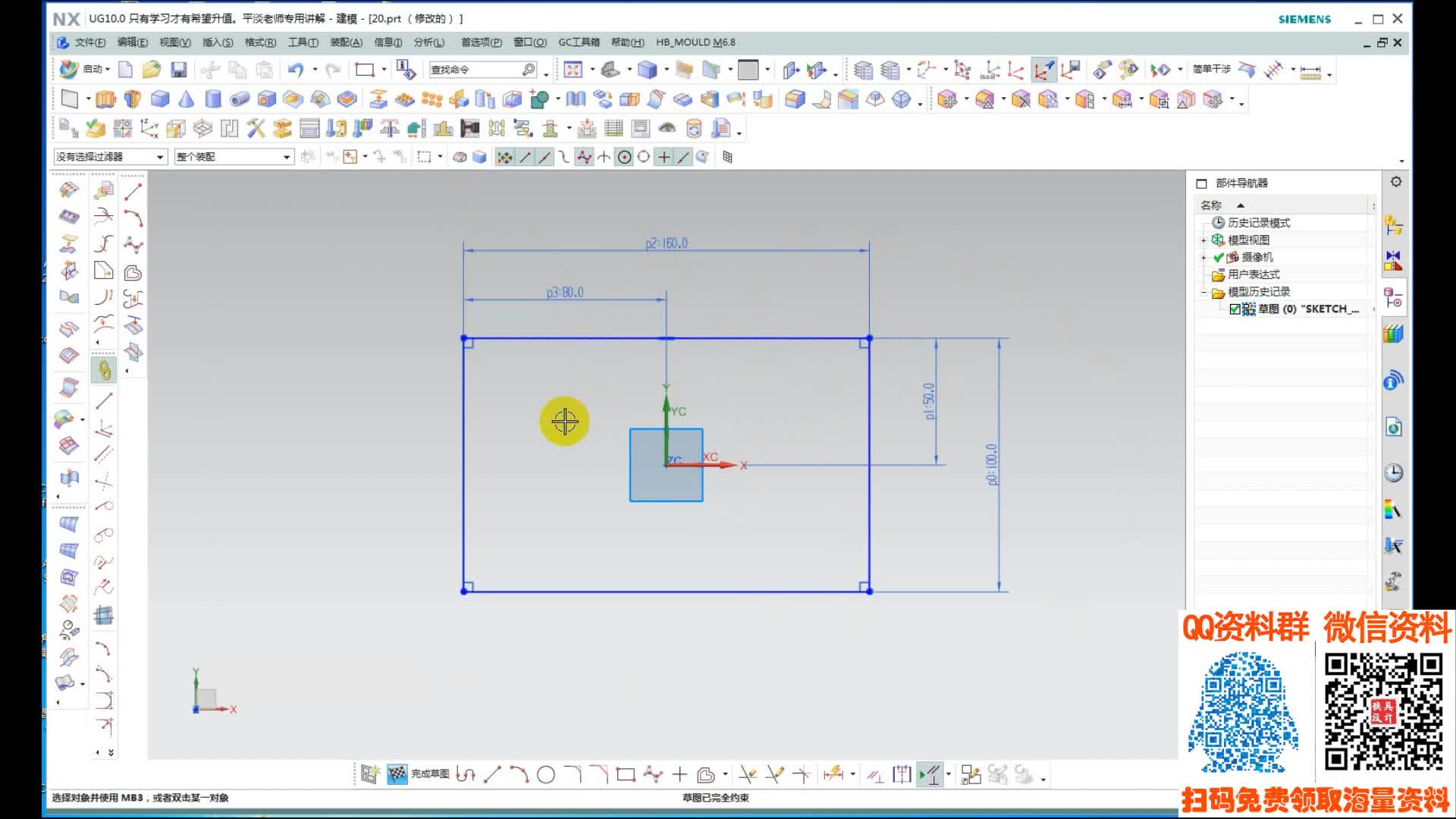Screen dimensions: 1456x819
Task: Select the profile curve tool in bottom toolbar
Action: point(466,774)
